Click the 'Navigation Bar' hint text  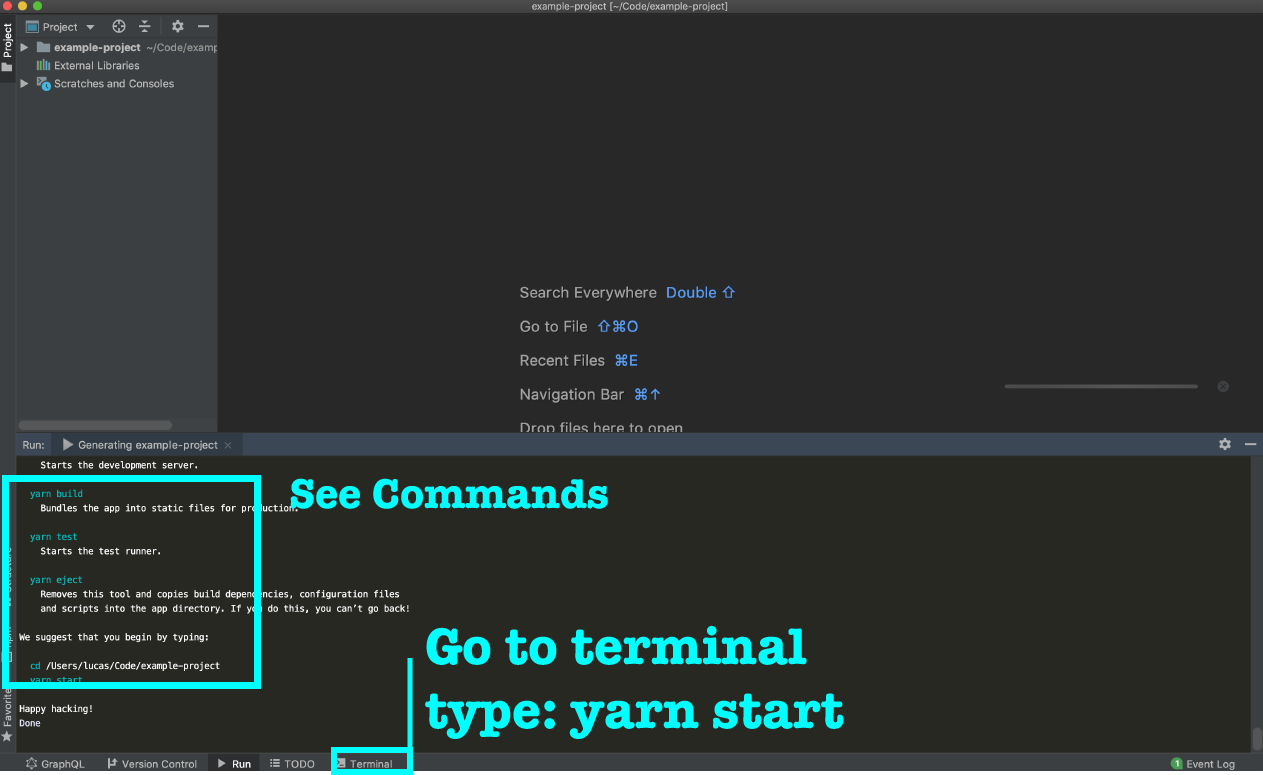click(572, 395)
